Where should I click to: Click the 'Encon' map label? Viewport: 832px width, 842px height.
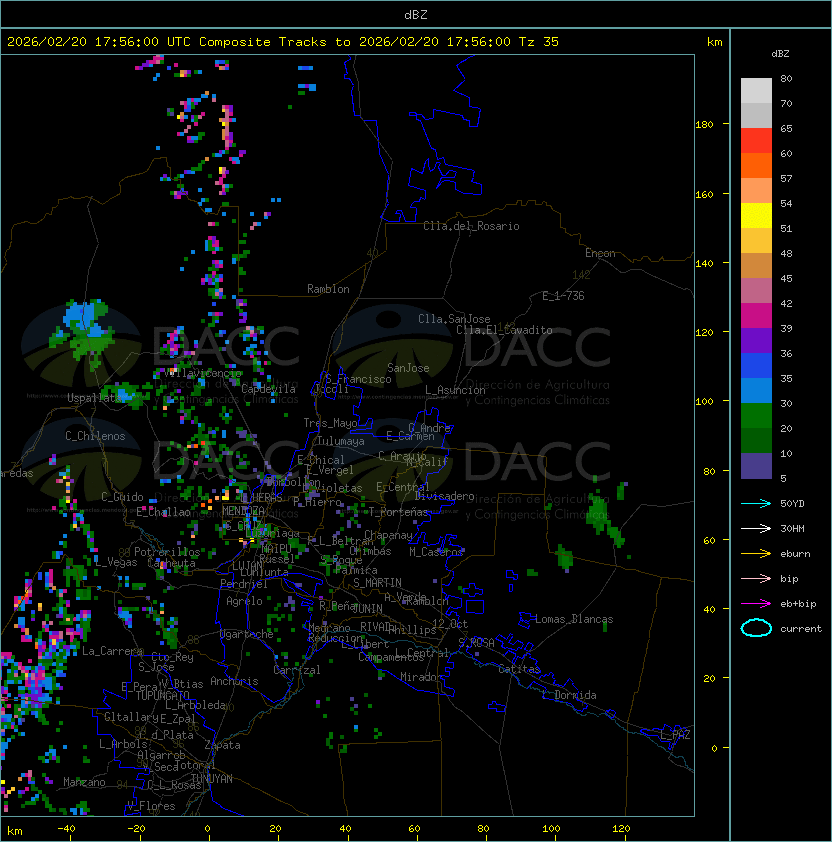(600, 253)
